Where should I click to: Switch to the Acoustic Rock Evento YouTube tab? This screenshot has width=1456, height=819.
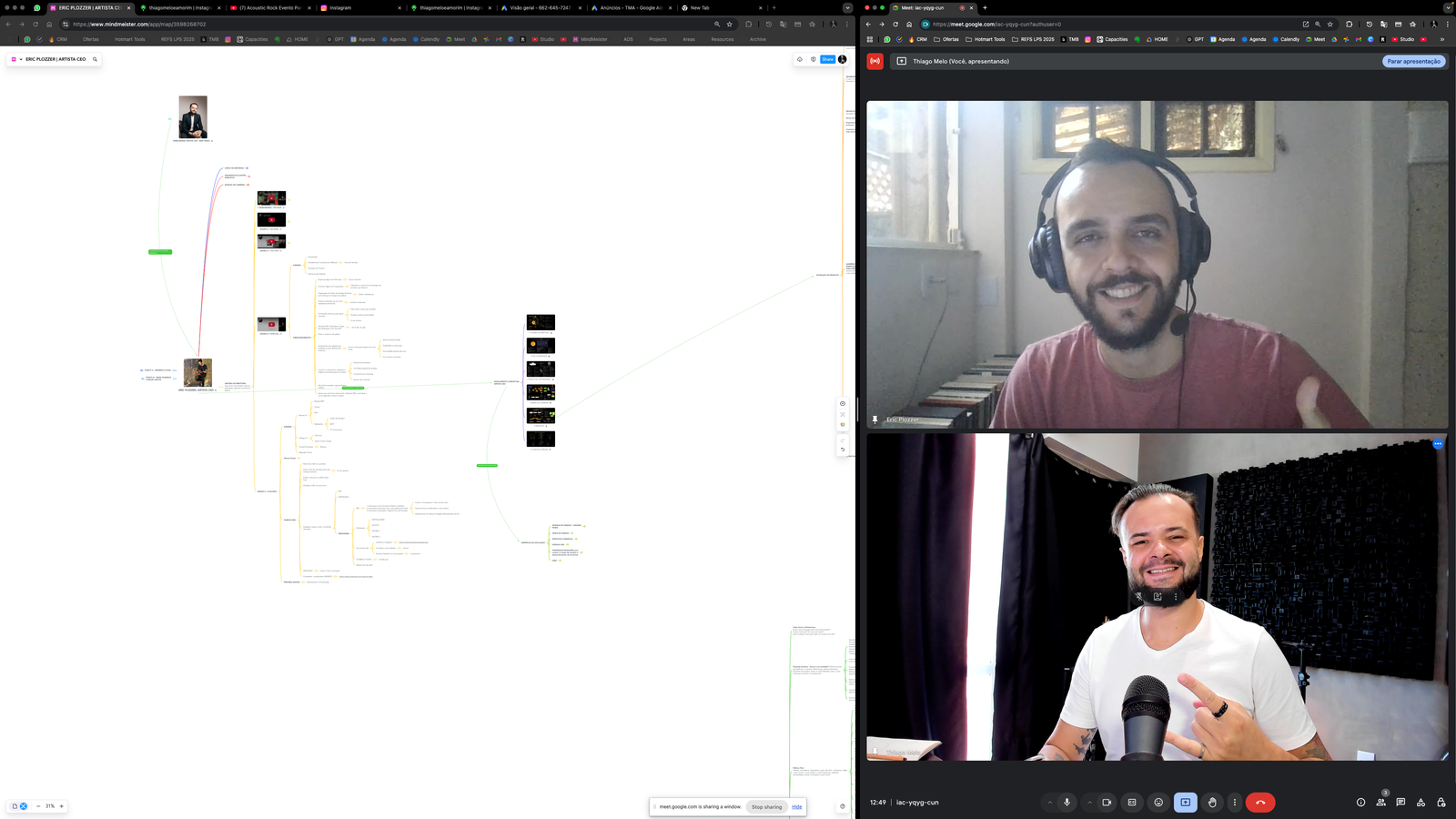[270, 7]
